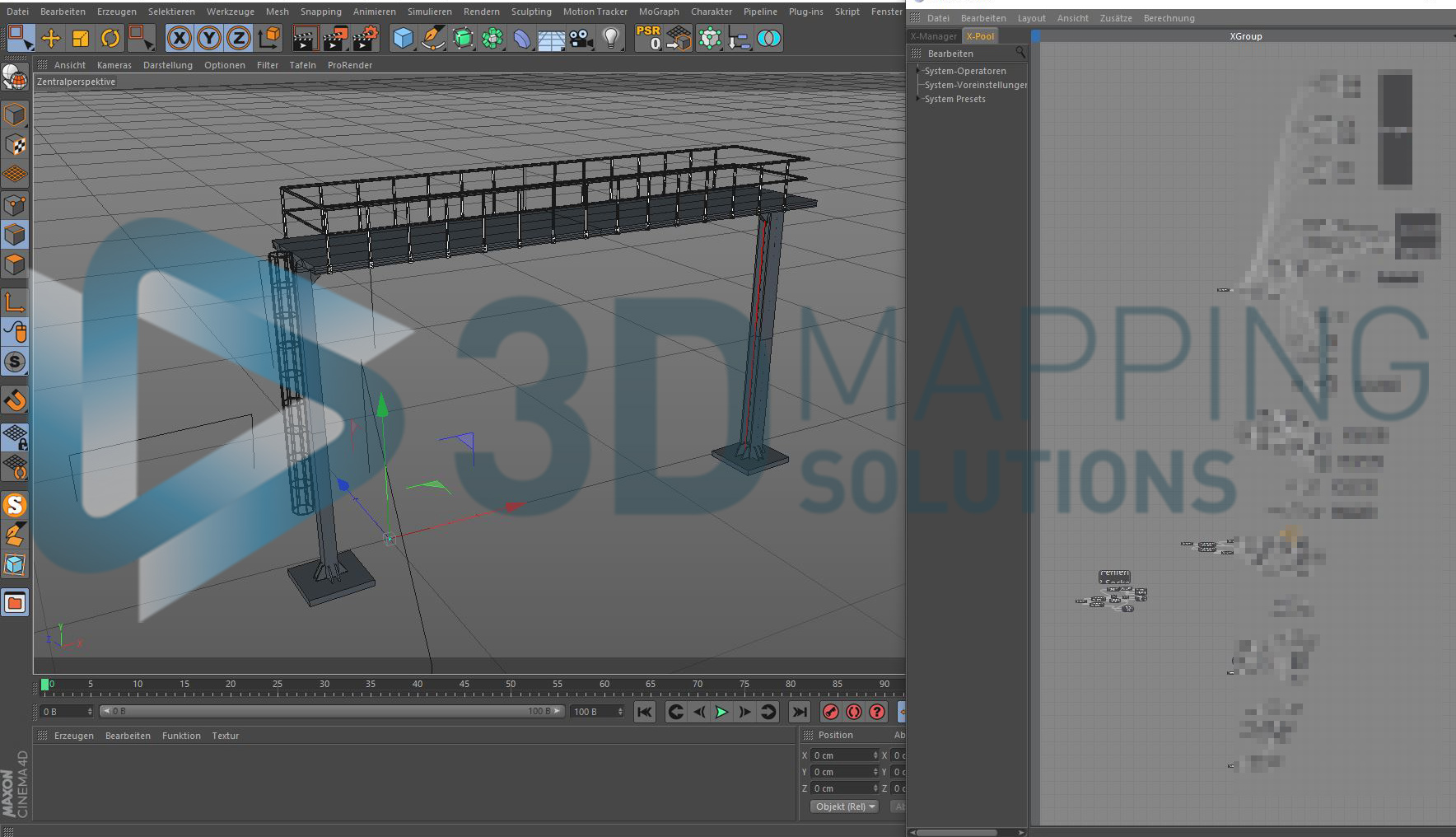The width and height of the screenshot is (1456, 837).
Task: Activate the Rotate tool
Action: (110, 38)
